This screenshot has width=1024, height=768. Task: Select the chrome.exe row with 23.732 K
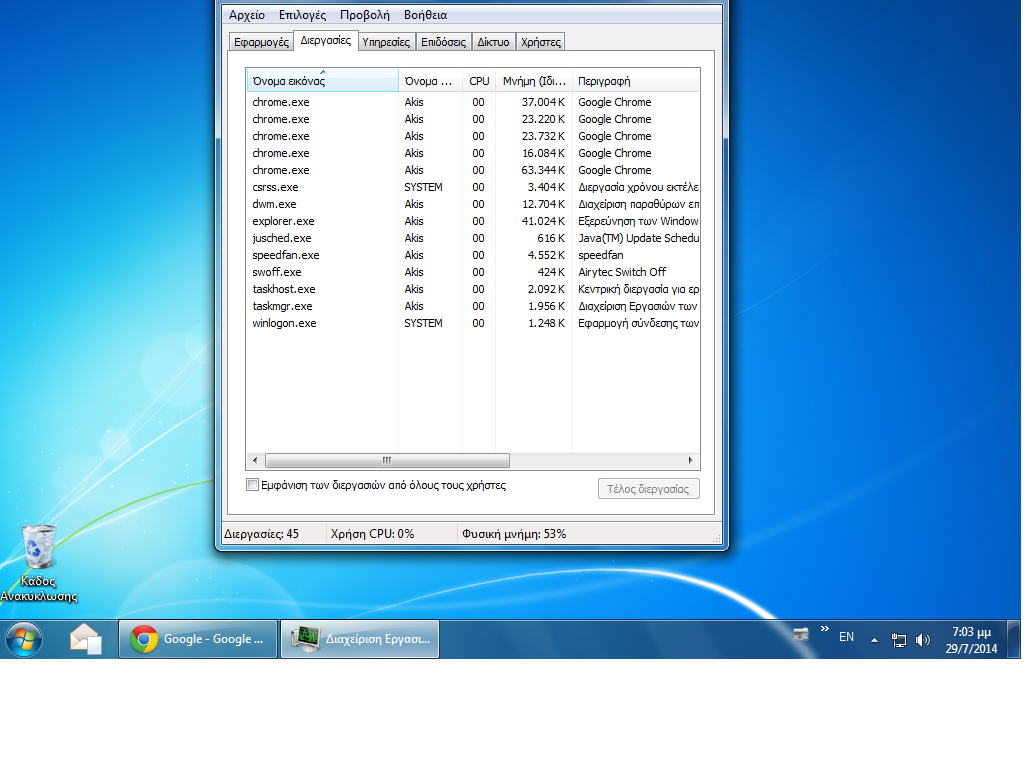(x=473, y=136)
